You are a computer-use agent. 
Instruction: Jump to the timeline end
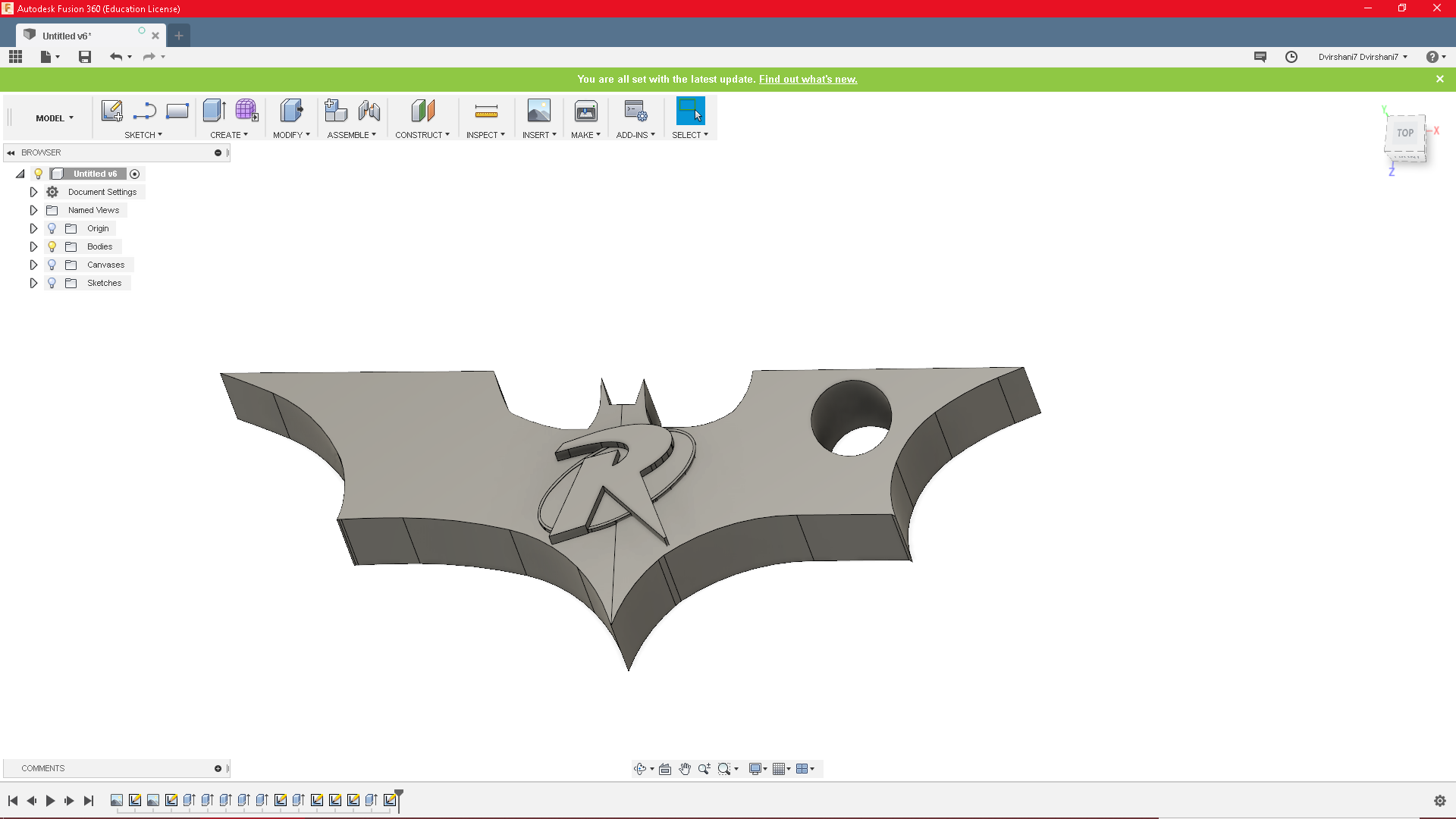pyautogui.click(x=89, y=801)
